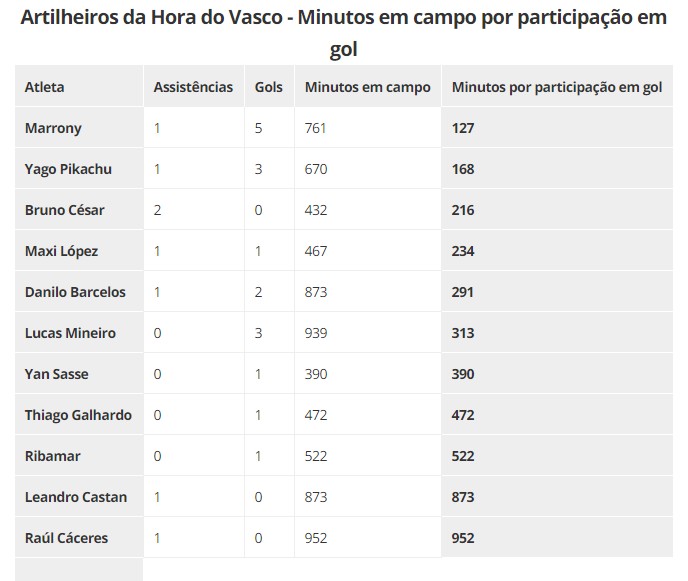Select the Marrony athlete name
Image resolution: width=688 pixels, height=581 pixels.
click(53, 128)
